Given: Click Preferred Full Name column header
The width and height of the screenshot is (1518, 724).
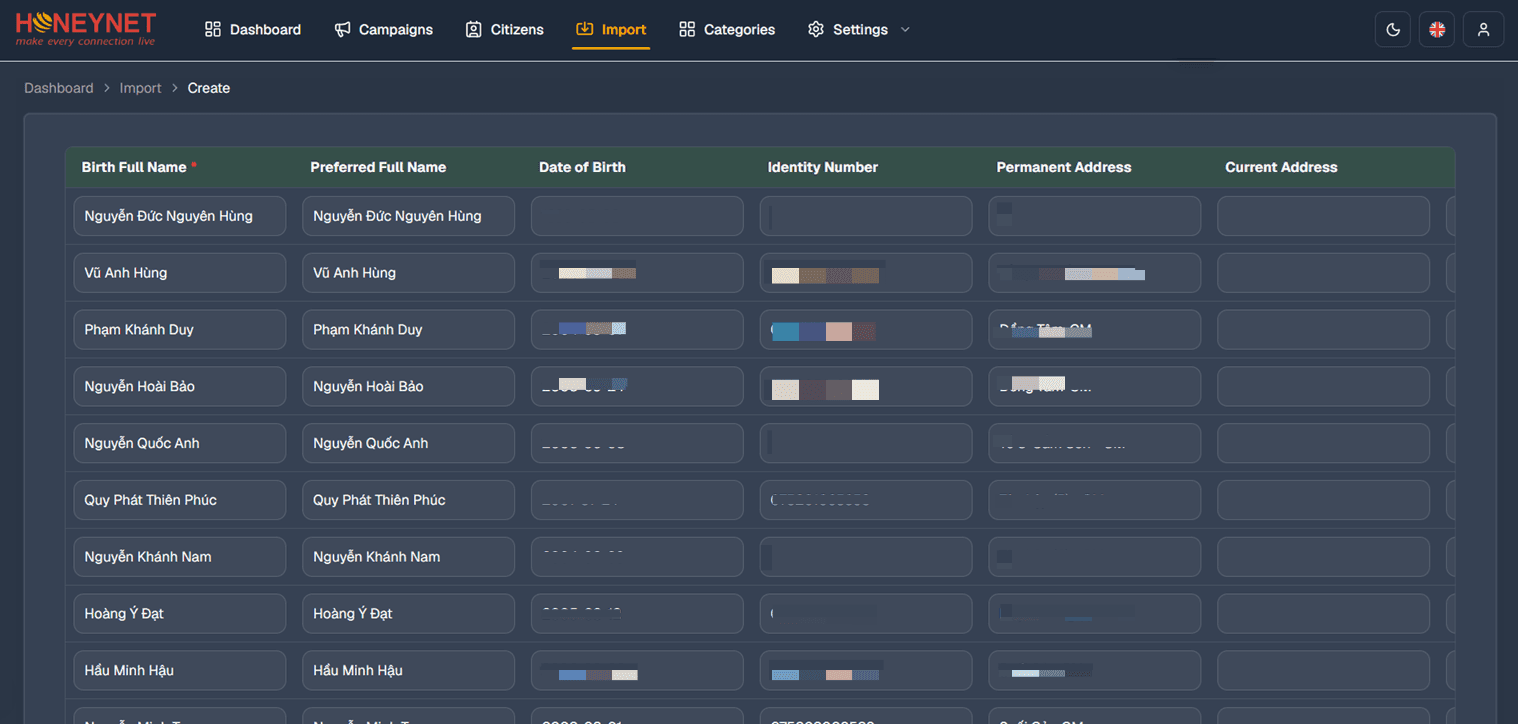Looking at the screenshot, I should [378, 167].
